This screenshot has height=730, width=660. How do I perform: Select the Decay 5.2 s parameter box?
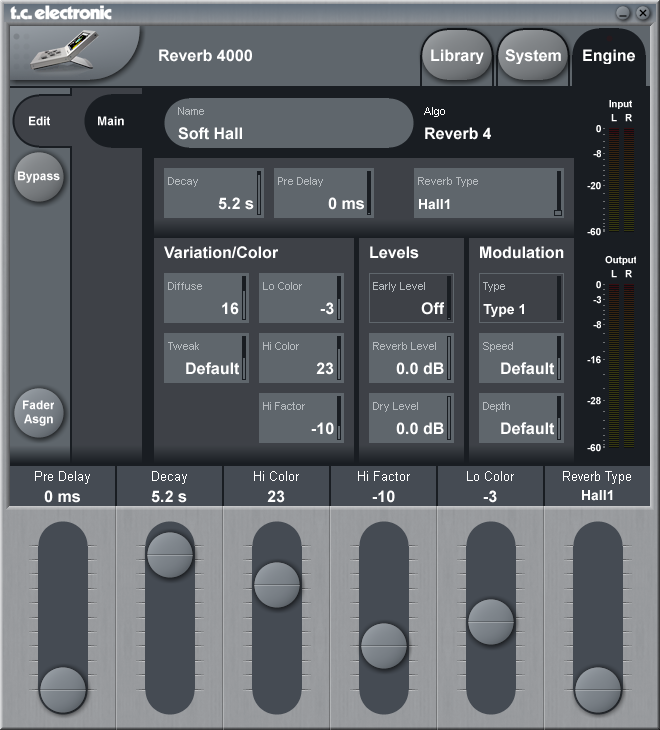214,193
